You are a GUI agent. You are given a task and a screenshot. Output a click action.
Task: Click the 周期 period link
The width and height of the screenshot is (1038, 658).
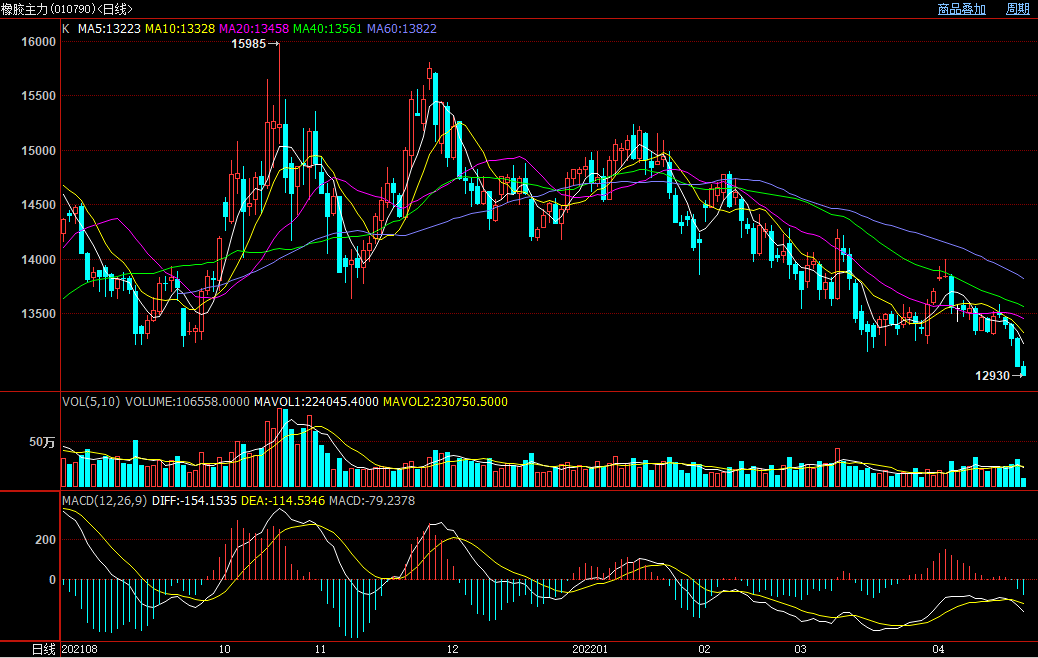1017,9
